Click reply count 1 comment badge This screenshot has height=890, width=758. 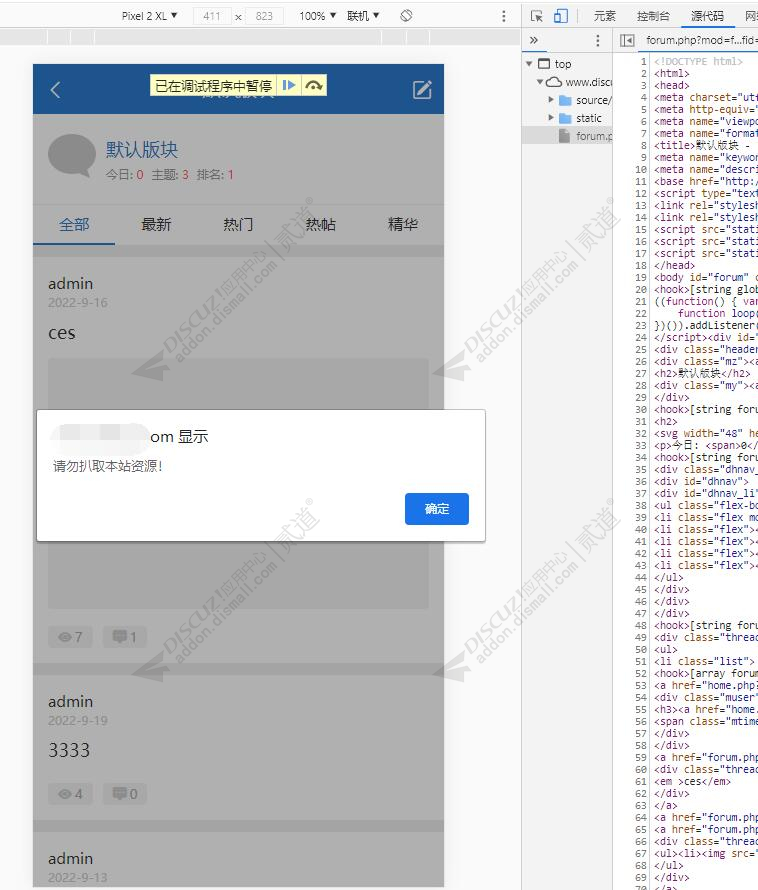[x=125, y=637]
